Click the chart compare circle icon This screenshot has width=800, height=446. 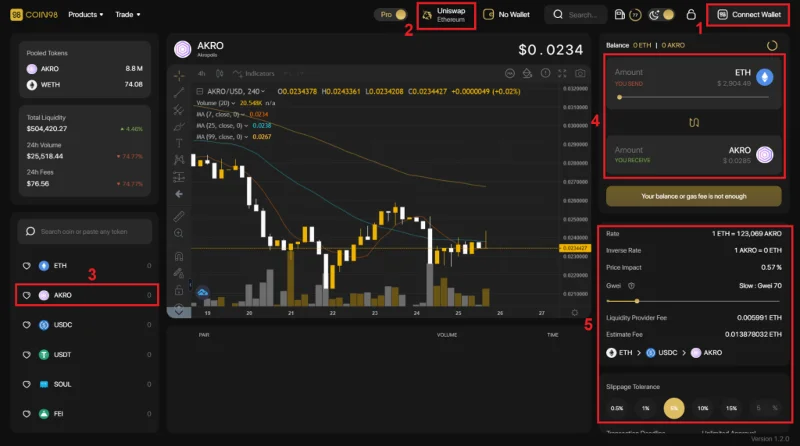[x=510, y=73]
